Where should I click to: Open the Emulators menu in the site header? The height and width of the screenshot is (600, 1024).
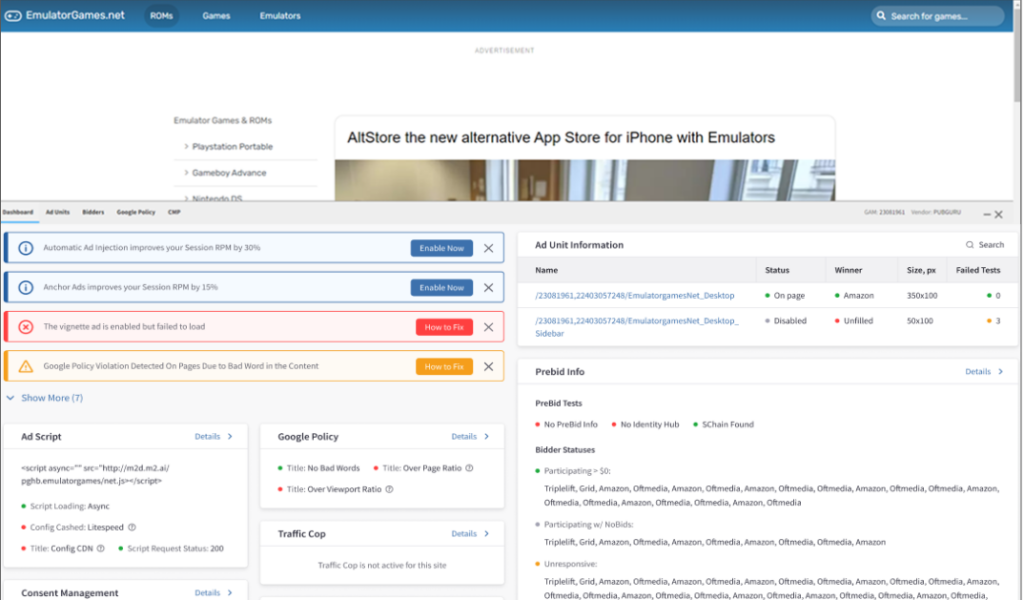click(280, 16)
